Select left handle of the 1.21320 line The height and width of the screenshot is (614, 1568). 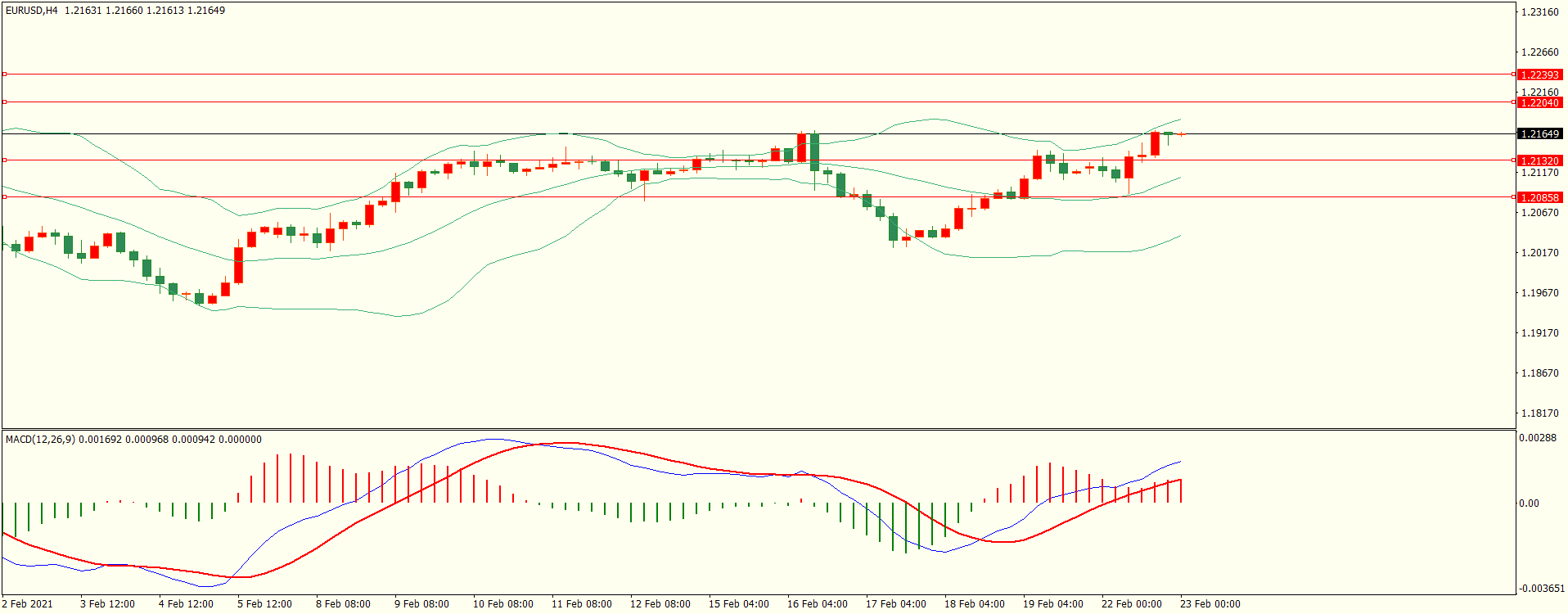(x=4, y=160)
